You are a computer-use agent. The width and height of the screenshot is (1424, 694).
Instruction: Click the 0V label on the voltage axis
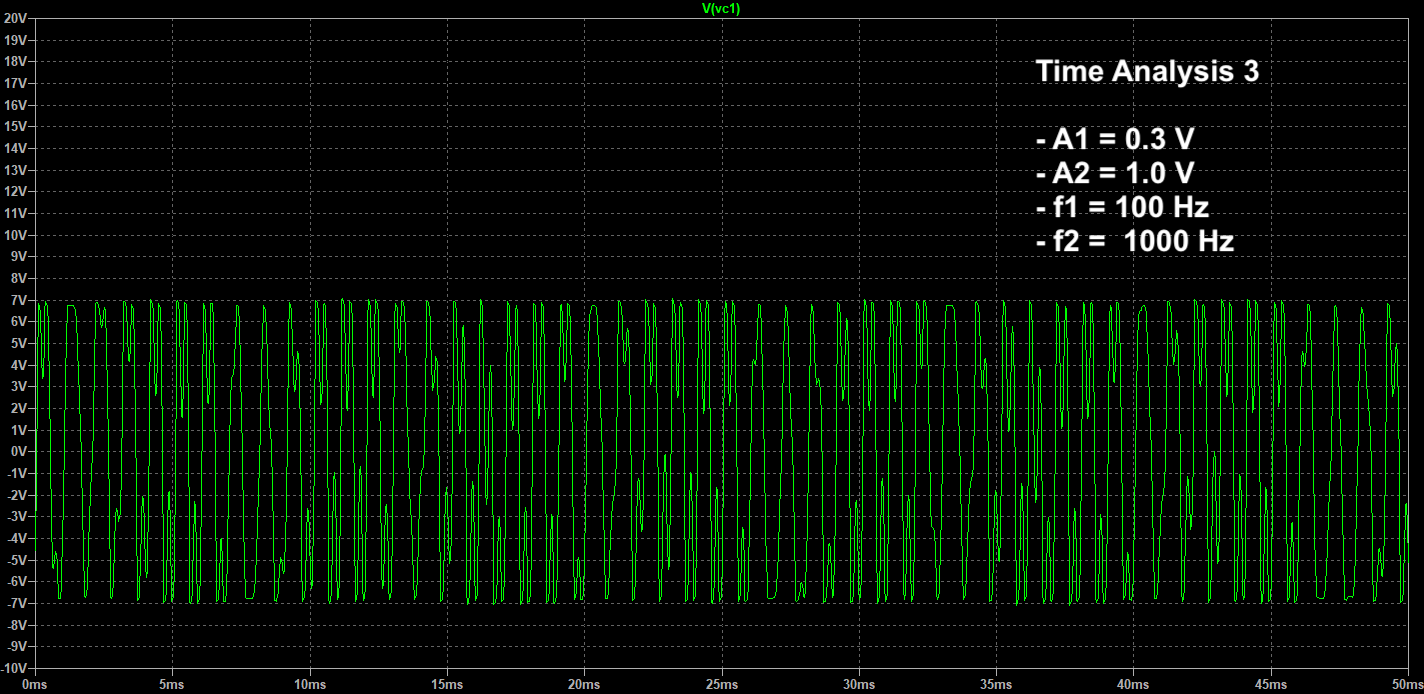(20, 450)
